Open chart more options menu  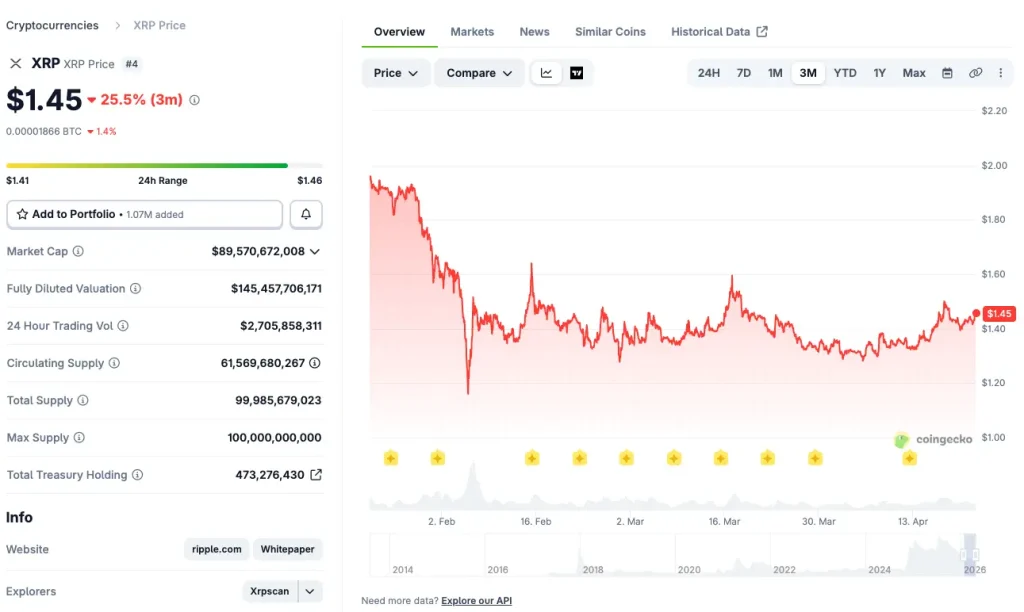pos(1000,73)
